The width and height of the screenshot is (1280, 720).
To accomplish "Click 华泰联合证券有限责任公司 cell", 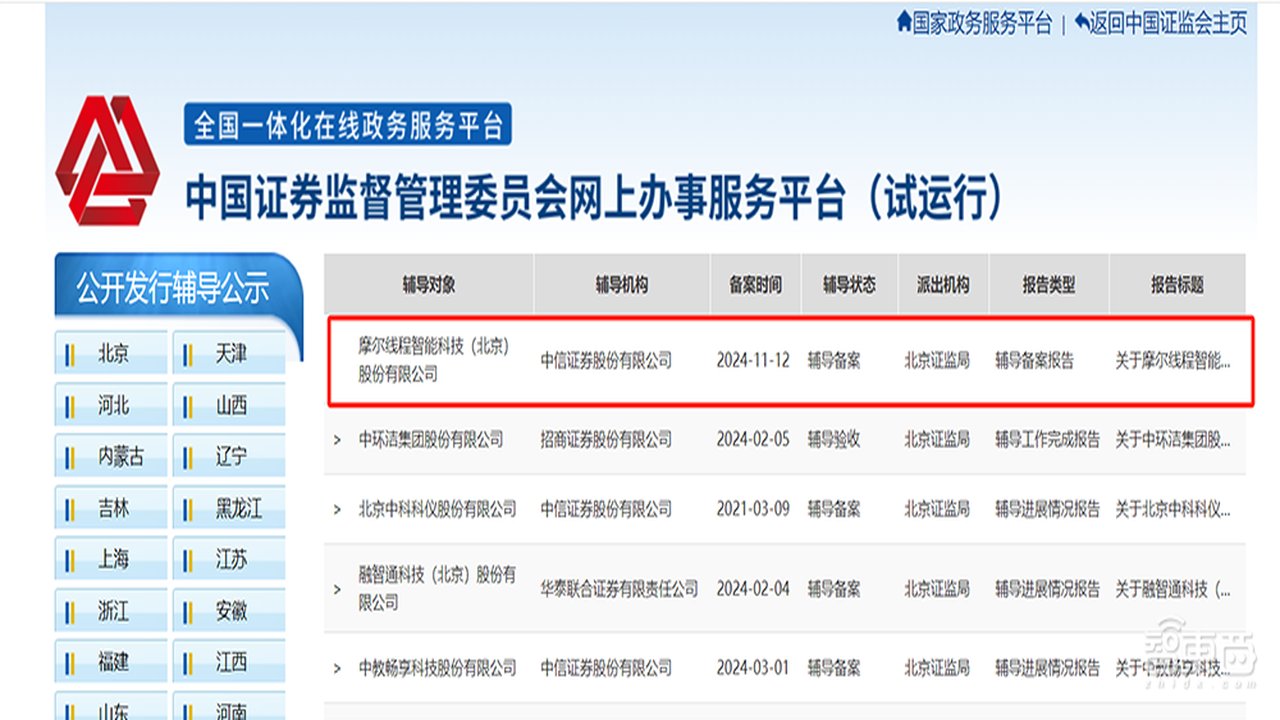I will tap(619, 589).
